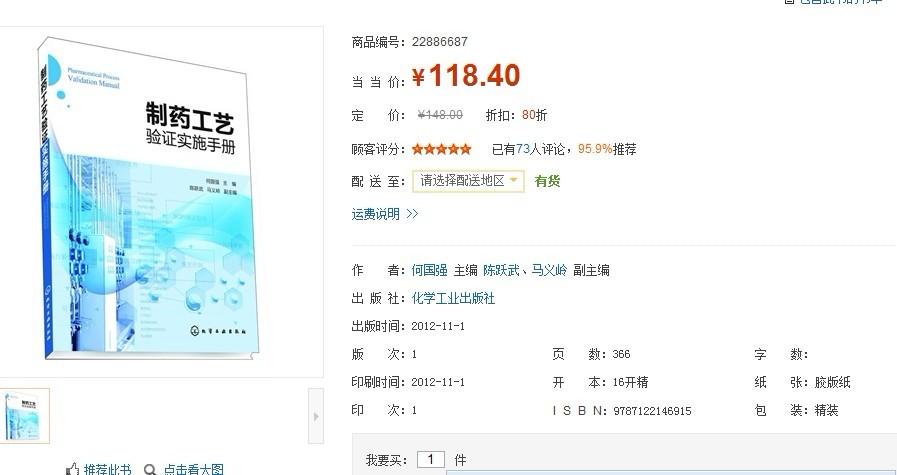Click the large book cover image
The height and width of the screenshot is (475, 897).
[148, 198]
